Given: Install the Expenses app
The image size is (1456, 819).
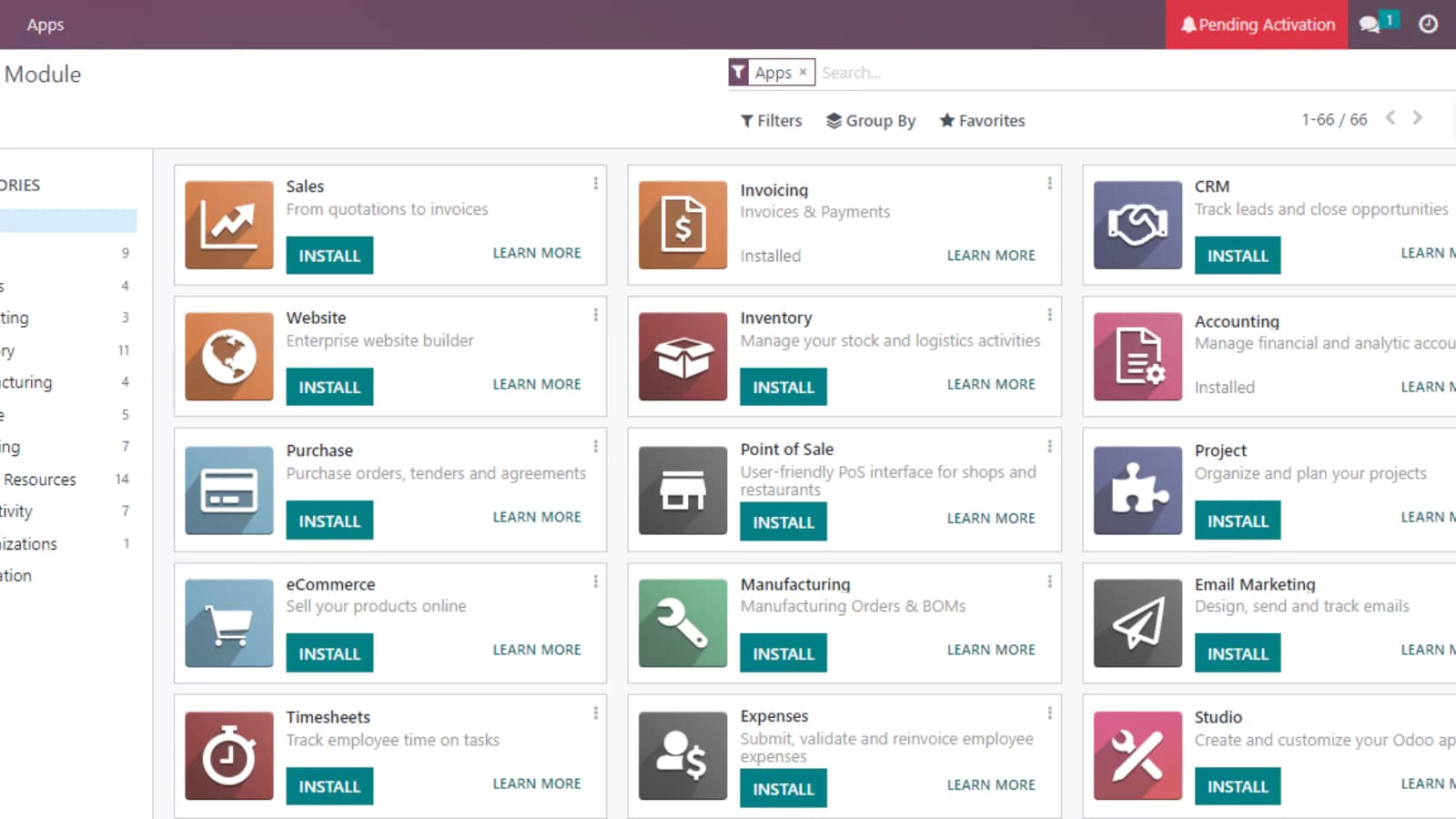Looking at the screenshot, I should click(x=784, y=789).
